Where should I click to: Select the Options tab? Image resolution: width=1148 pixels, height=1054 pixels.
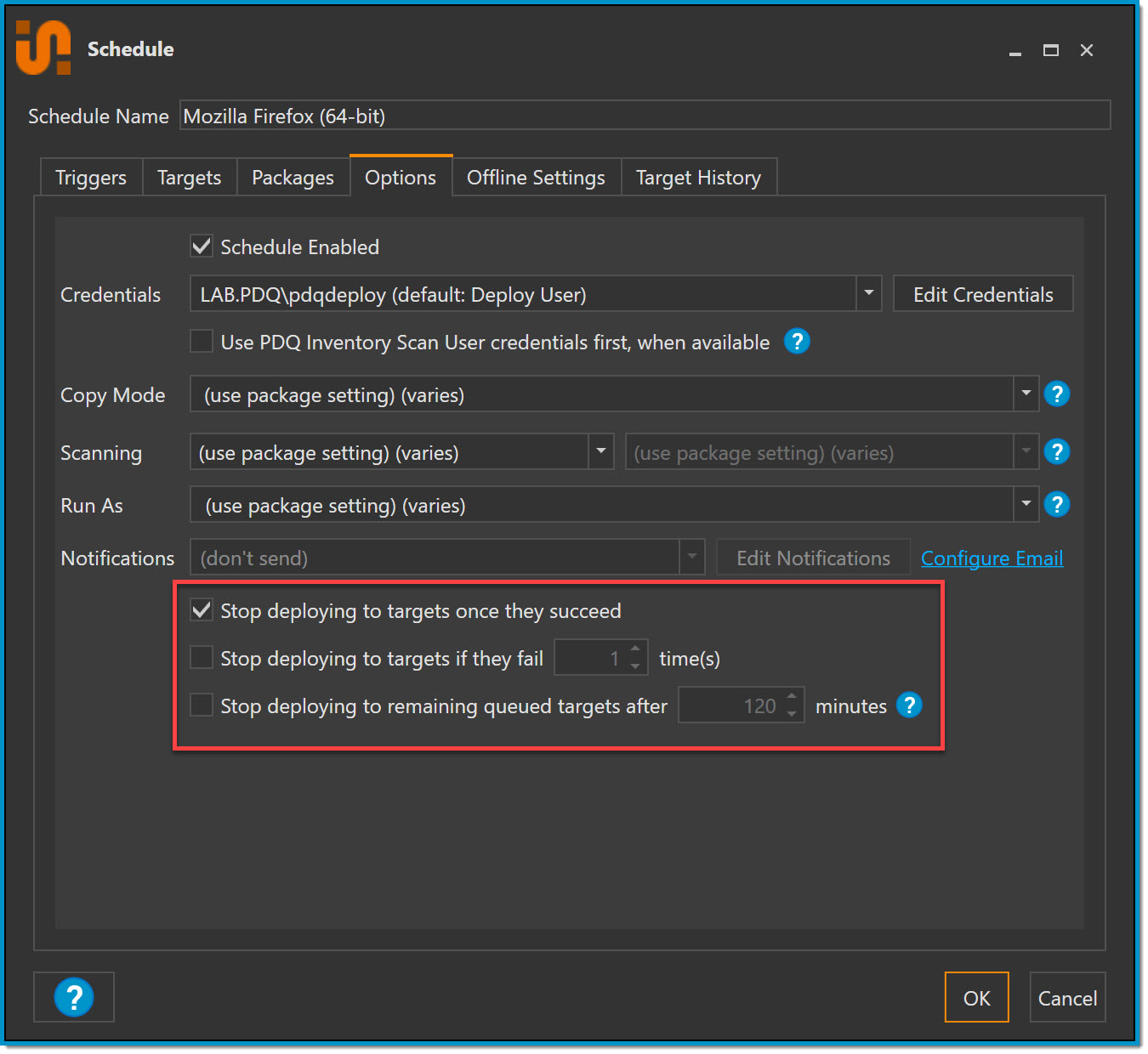(x=401, y=177)
